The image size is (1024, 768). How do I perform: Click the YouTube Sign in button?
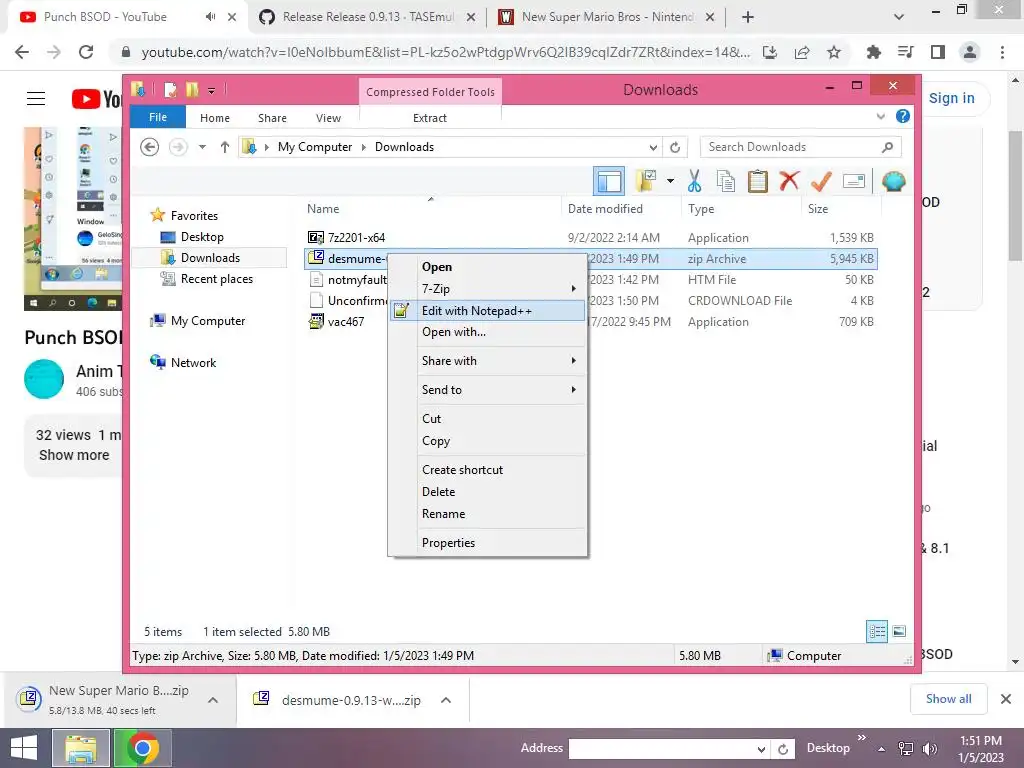[x=952, y=98]
